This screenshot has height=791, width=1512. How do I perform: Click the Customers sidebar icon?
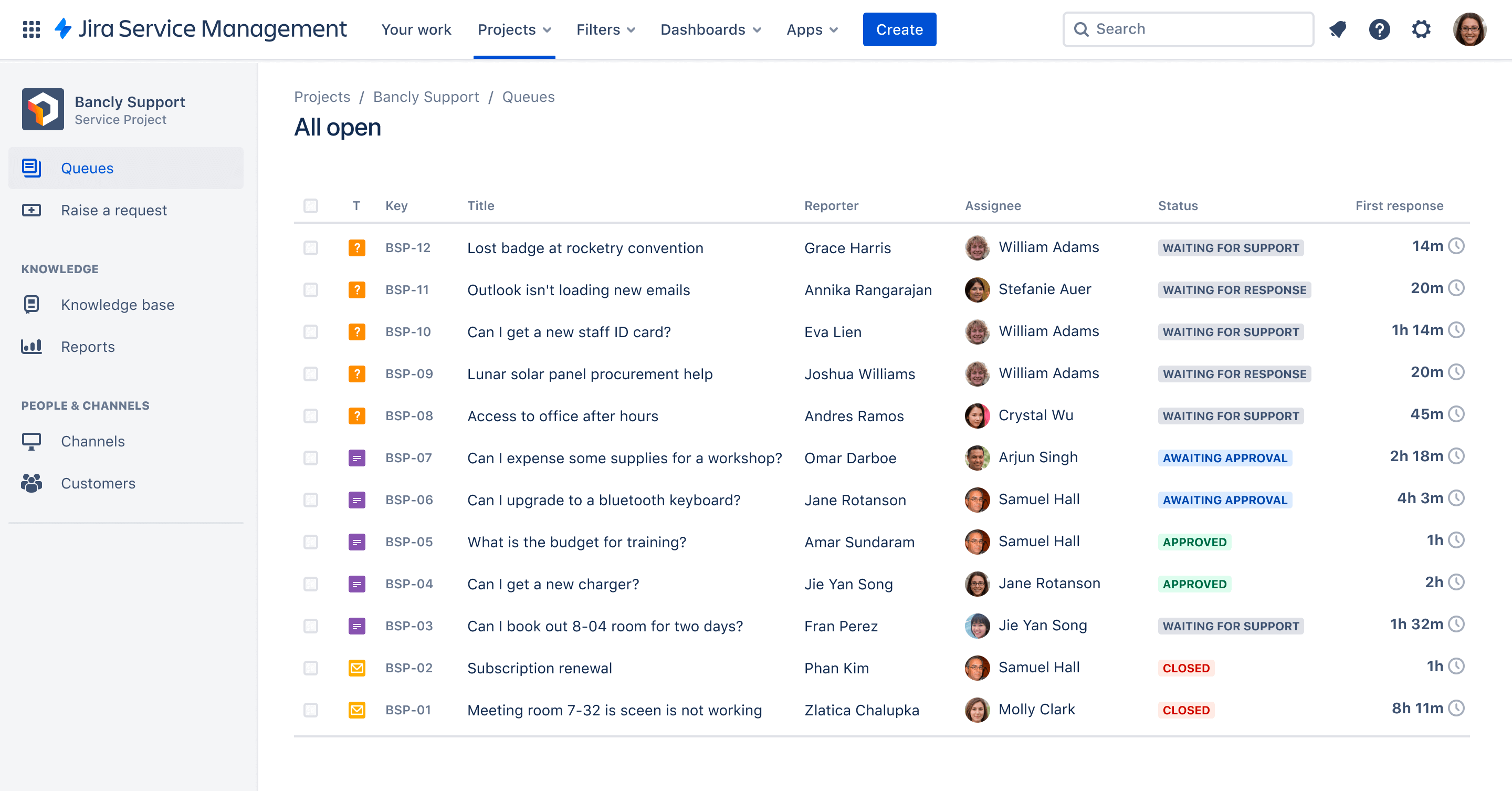[31, 482]
